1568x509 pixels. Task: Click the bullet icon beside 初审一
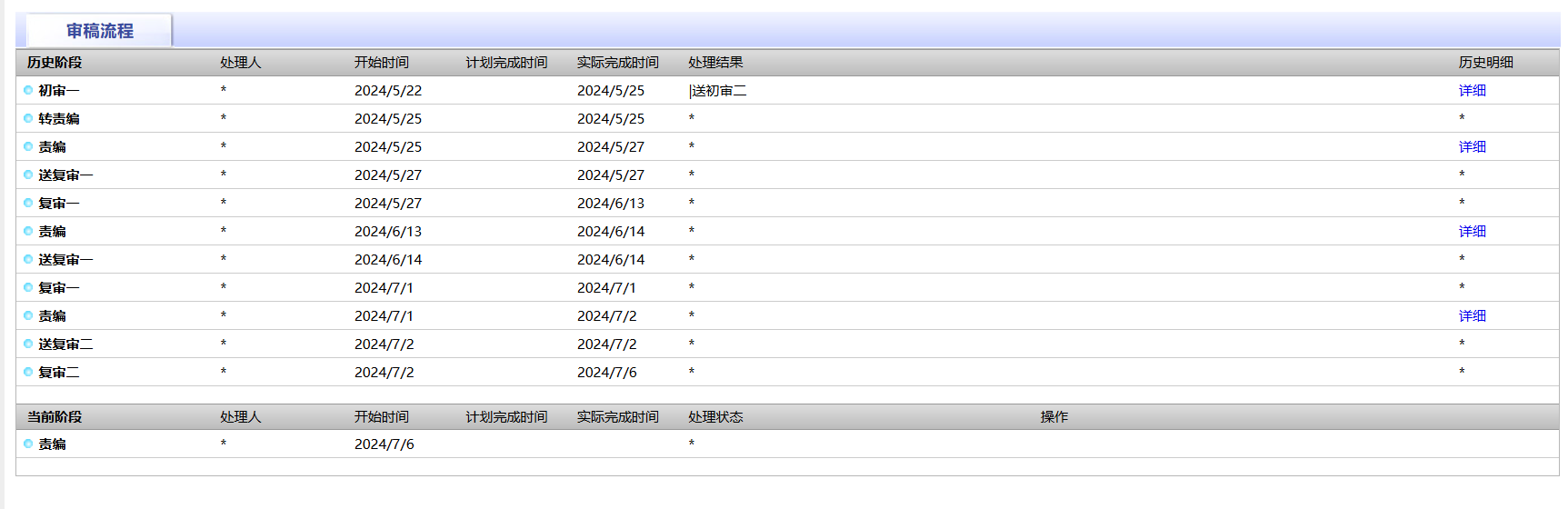click(x=28, y=90)
